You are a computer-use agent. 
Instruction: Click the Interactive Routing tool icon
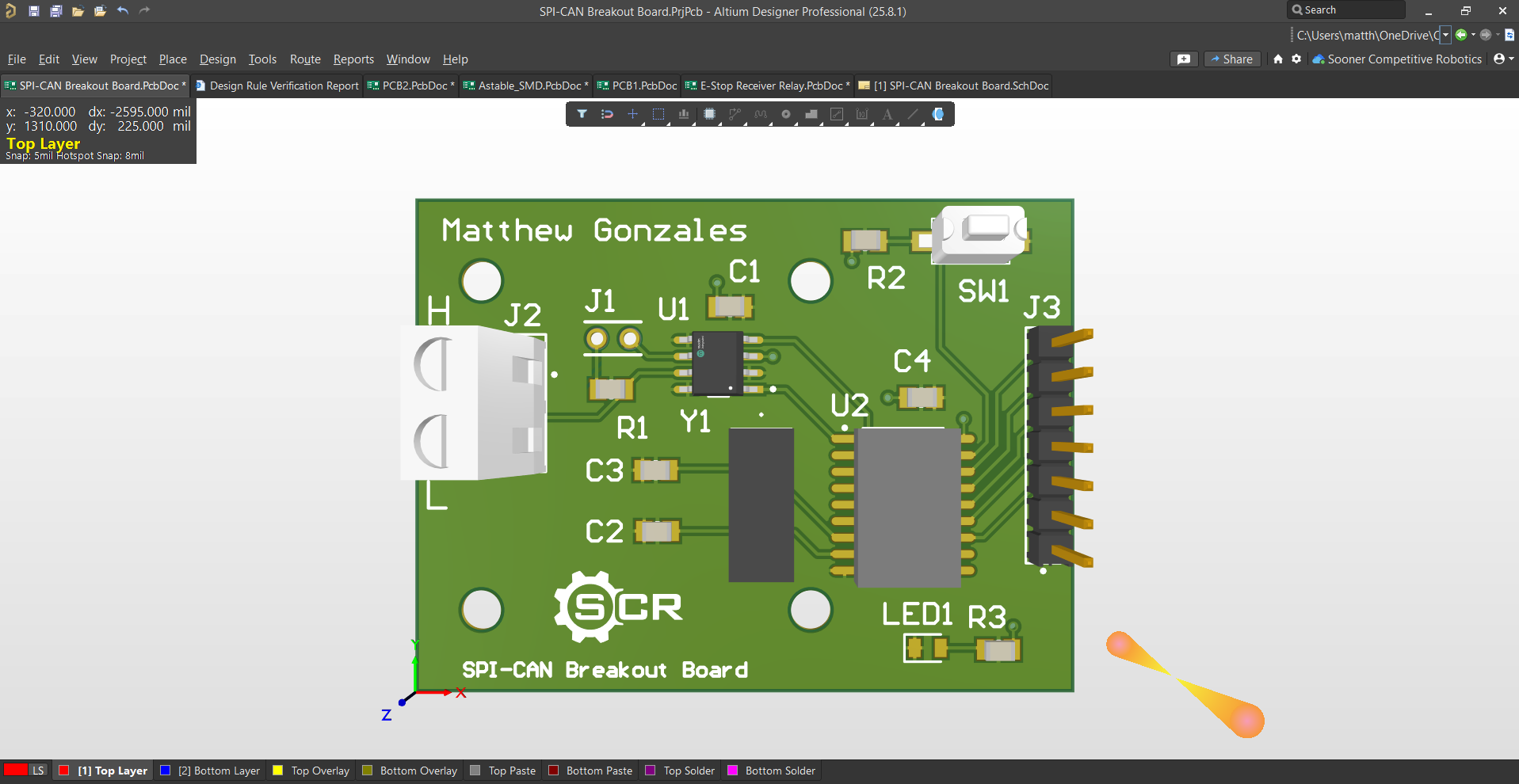[735, 114]
